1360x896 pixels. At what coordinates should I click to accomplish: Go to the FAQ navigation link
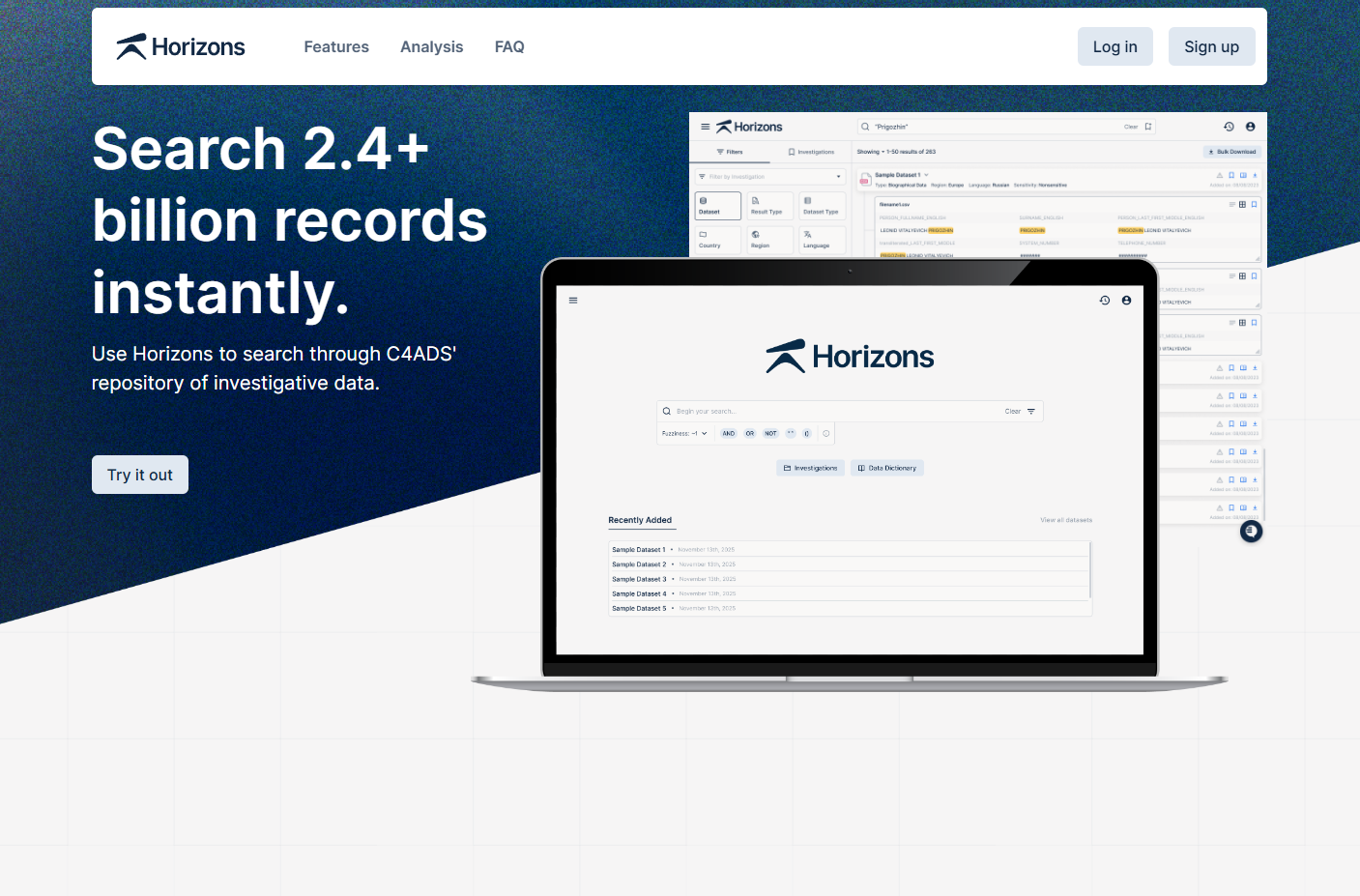point(509,46)
